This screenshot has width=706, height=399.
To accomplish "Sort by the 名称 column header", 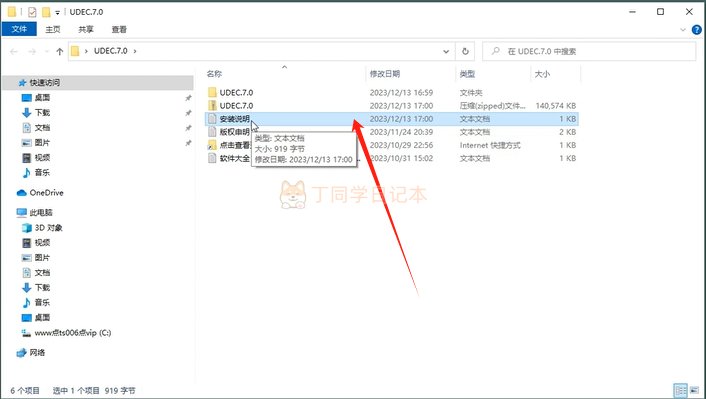I will (214, 74).
